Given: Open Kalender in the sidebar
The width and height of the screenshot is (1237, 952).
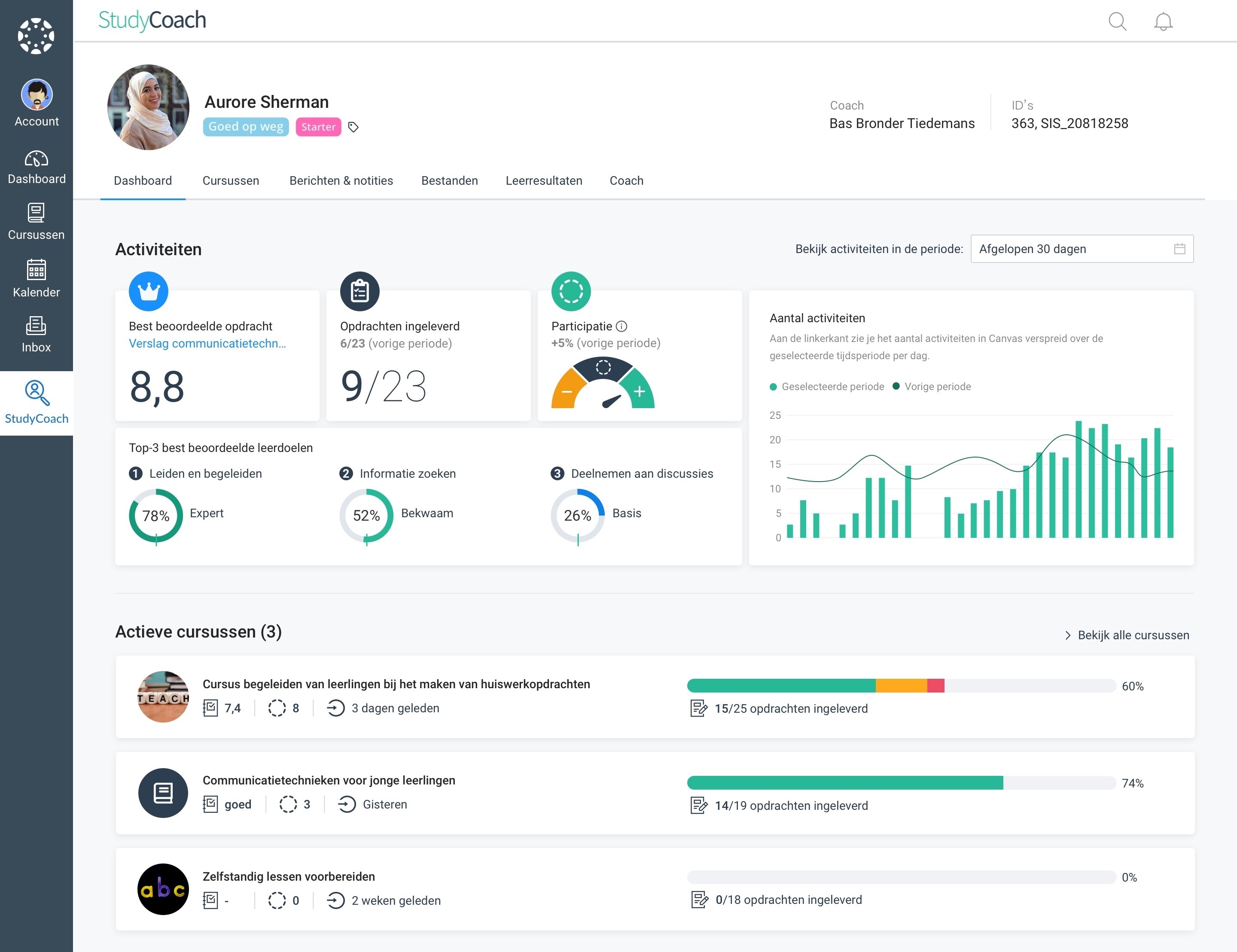Looking at the screenshot, I should tap(36, 278).
